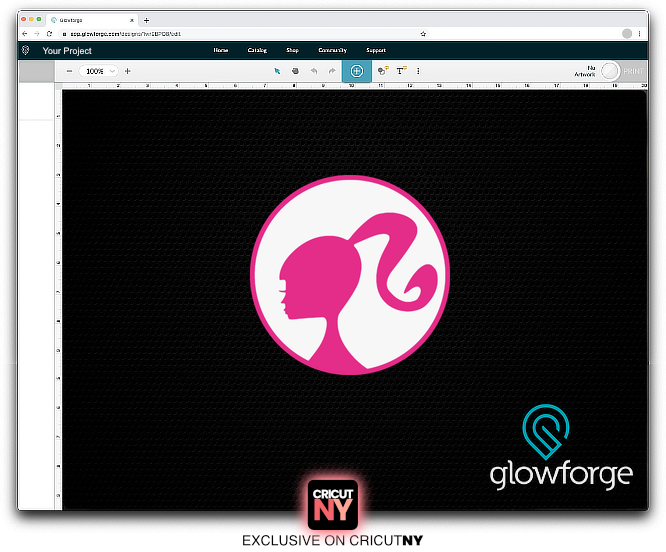Image resolution: width=666 pixels, height=552 pixels.
Task: Open the insert shapes tool
Action: point(382,71)
